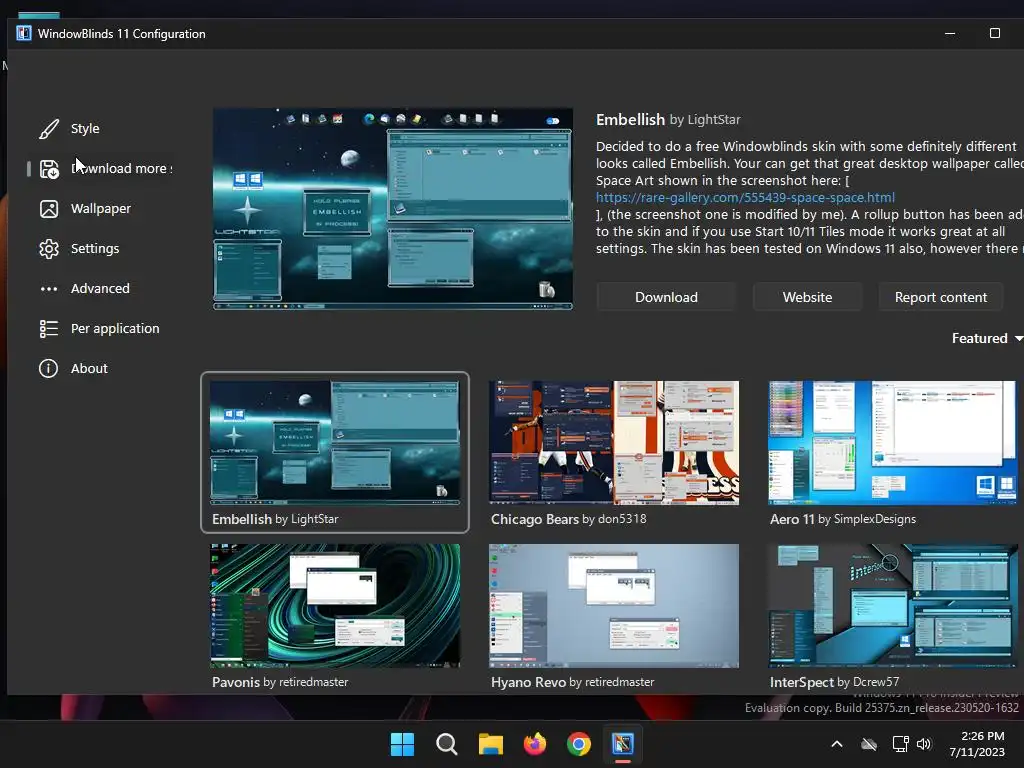
Task: Select the Hyano Revo skin thumbnail
Action: tap(614, 606)
